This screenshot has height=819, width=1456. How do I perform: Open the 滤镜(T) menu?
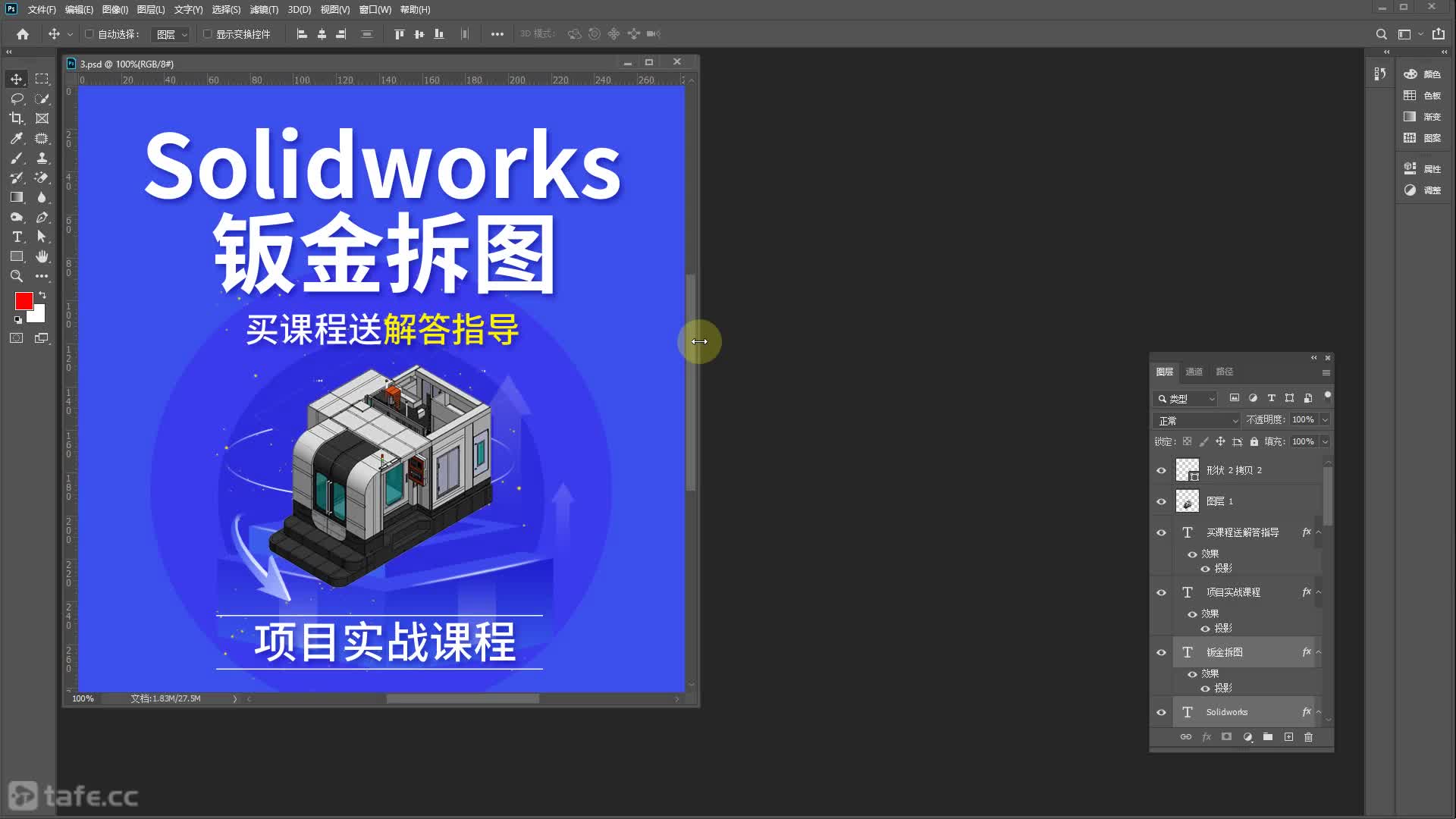click(x=264, y=10)
